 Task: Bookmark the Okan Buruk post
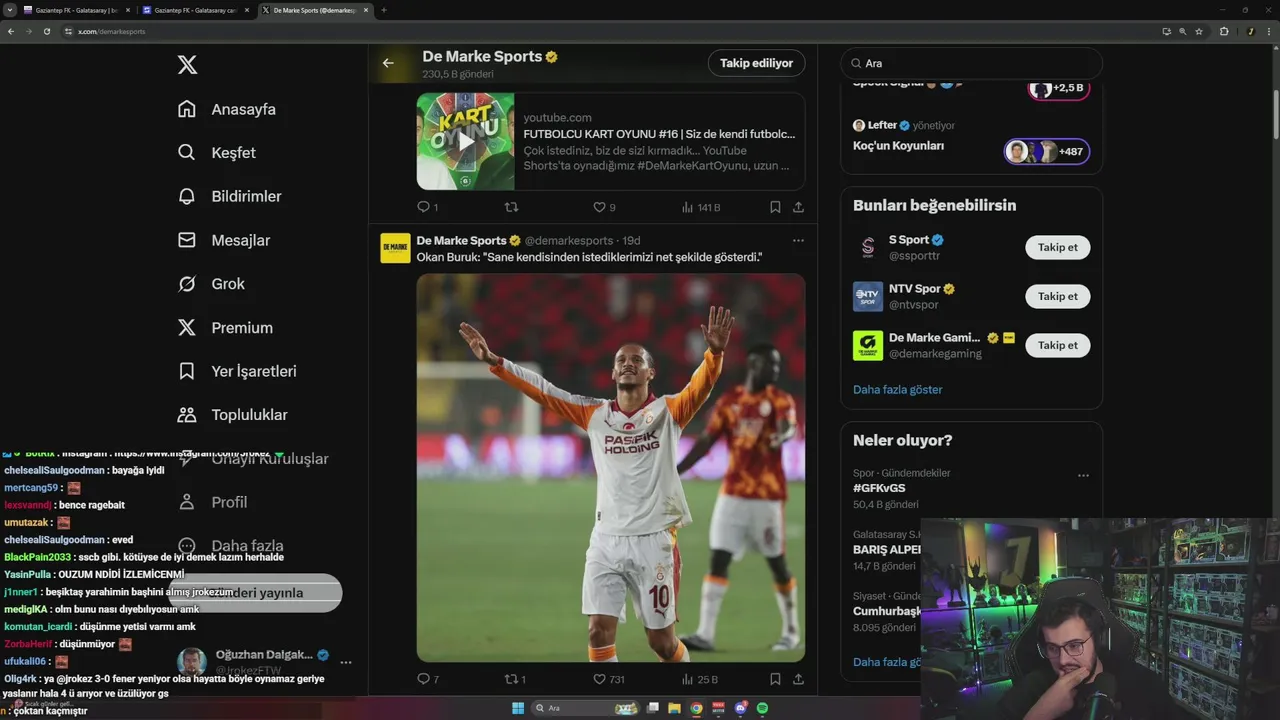point(775,679)
